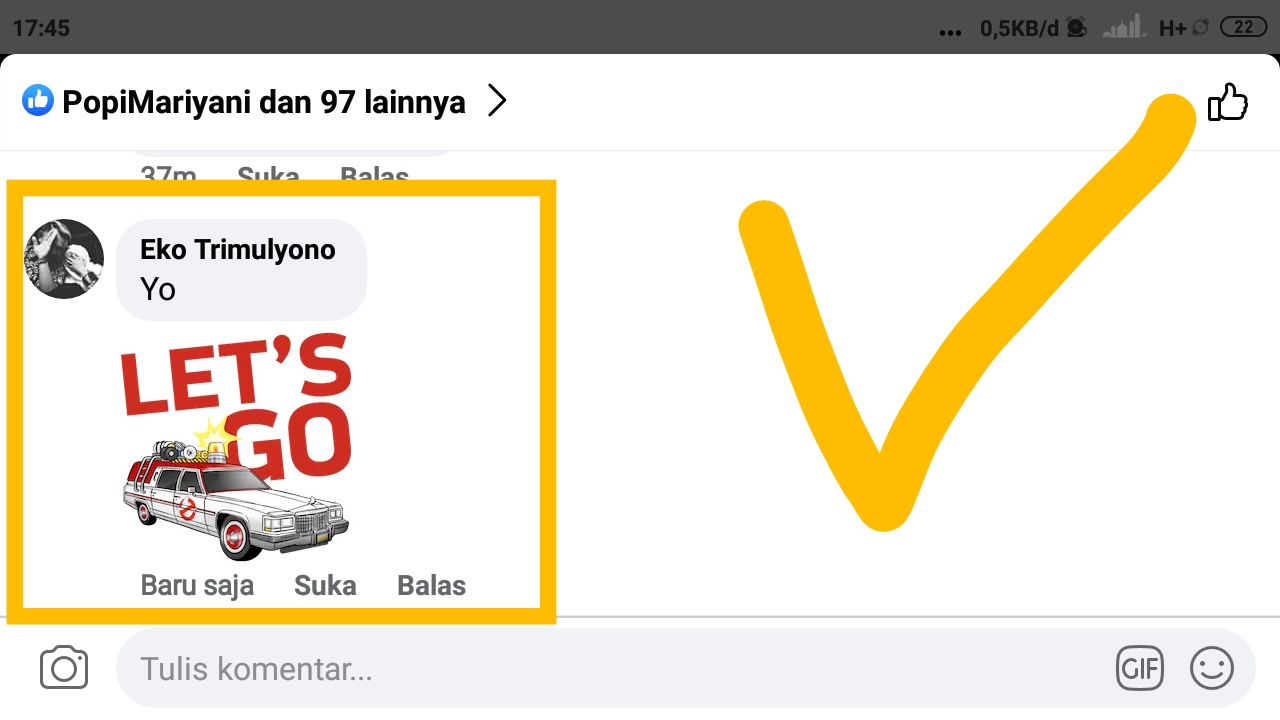Tap the thumbs-up outline icon at top right
The image size is (1280, 720).
(1228, 102)
